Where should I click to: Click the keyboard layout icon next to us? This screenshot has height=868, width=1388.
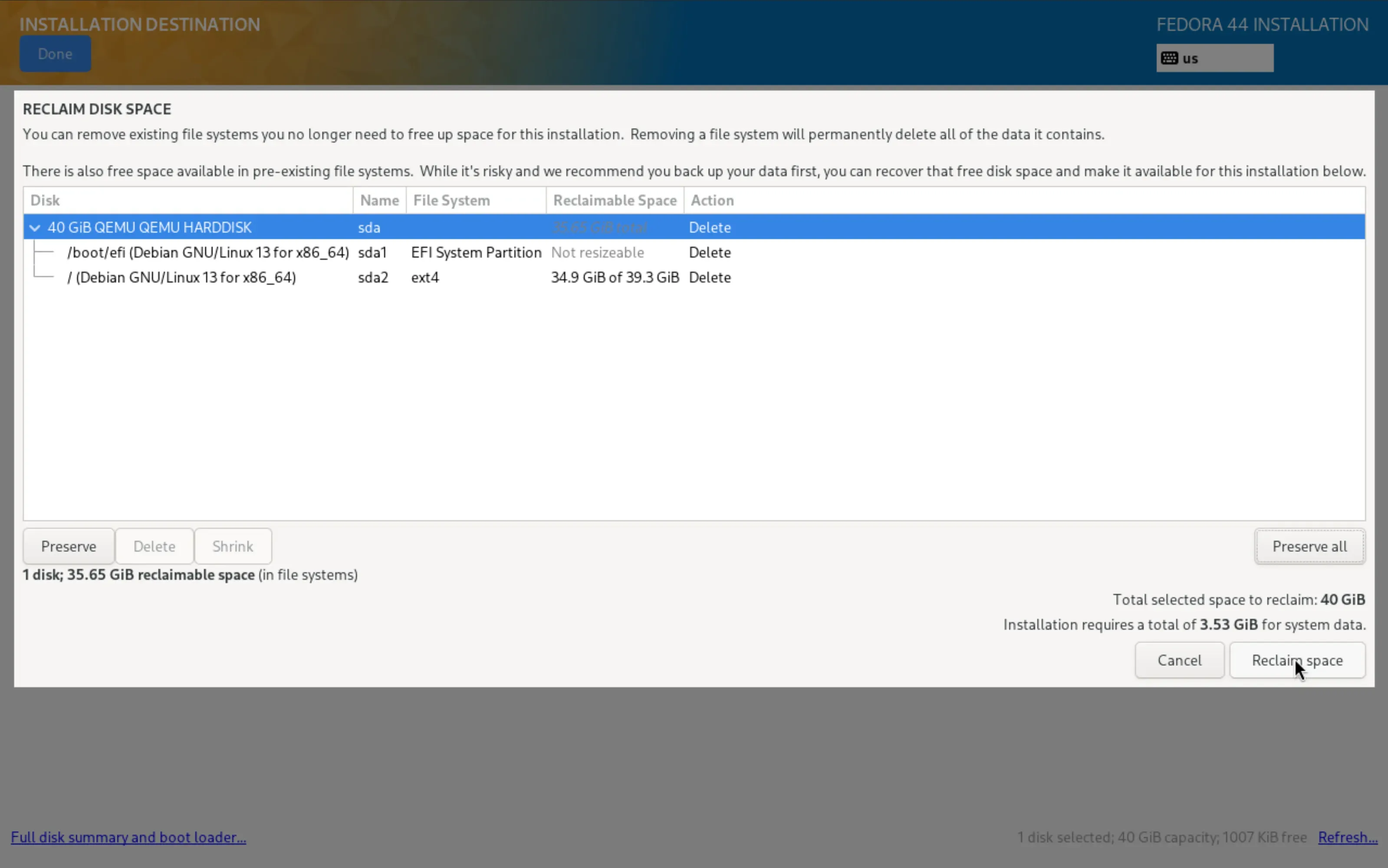pos(1169,58)
